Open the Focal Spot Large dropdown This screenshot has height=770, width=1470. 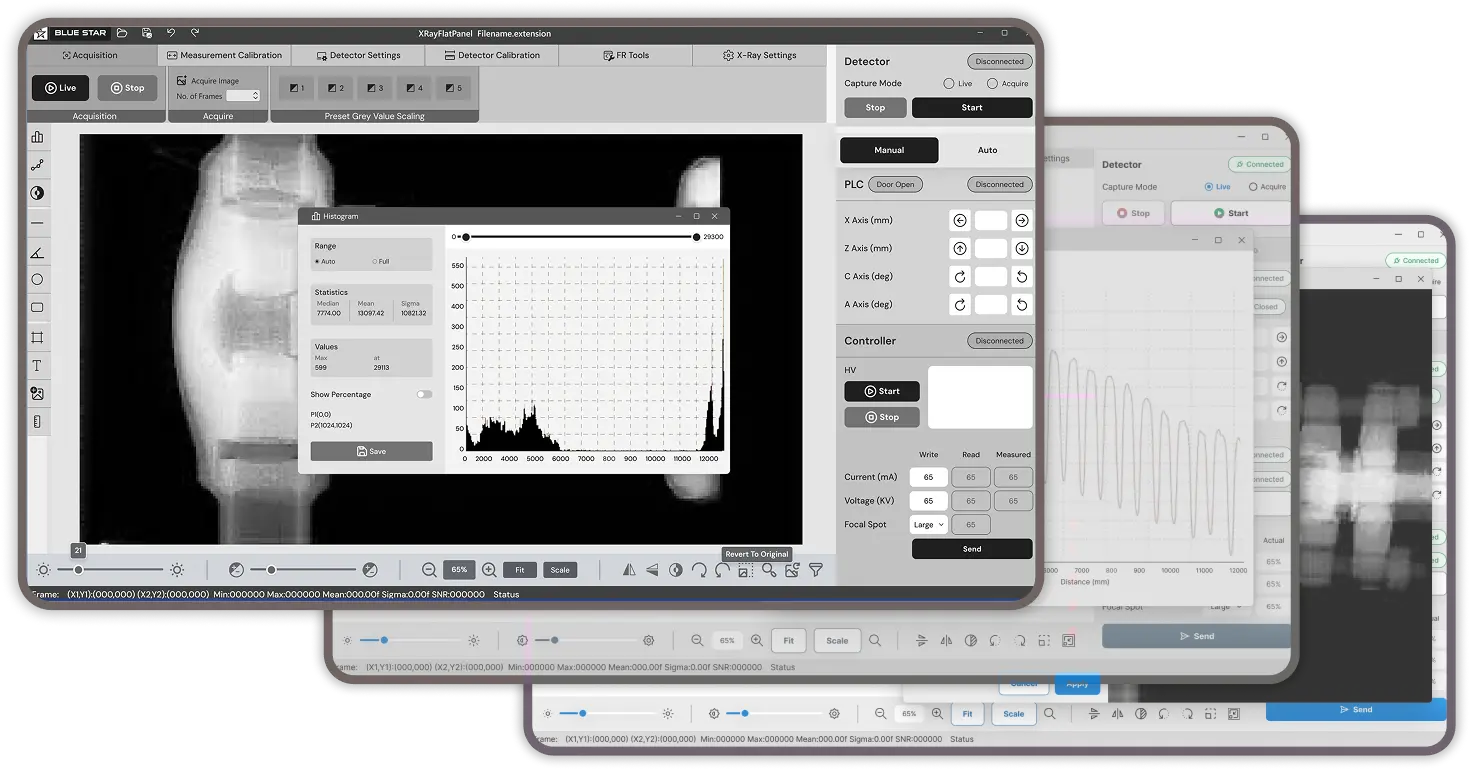(x=928, y=525)
